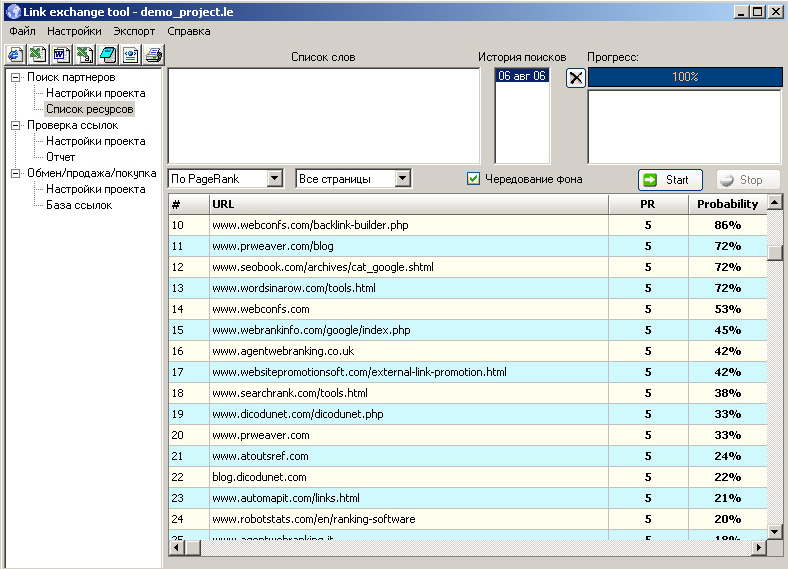The image size is (788, 569).
Task: Click the printer icon in the toolbar
Action: (x=153, y=54)
